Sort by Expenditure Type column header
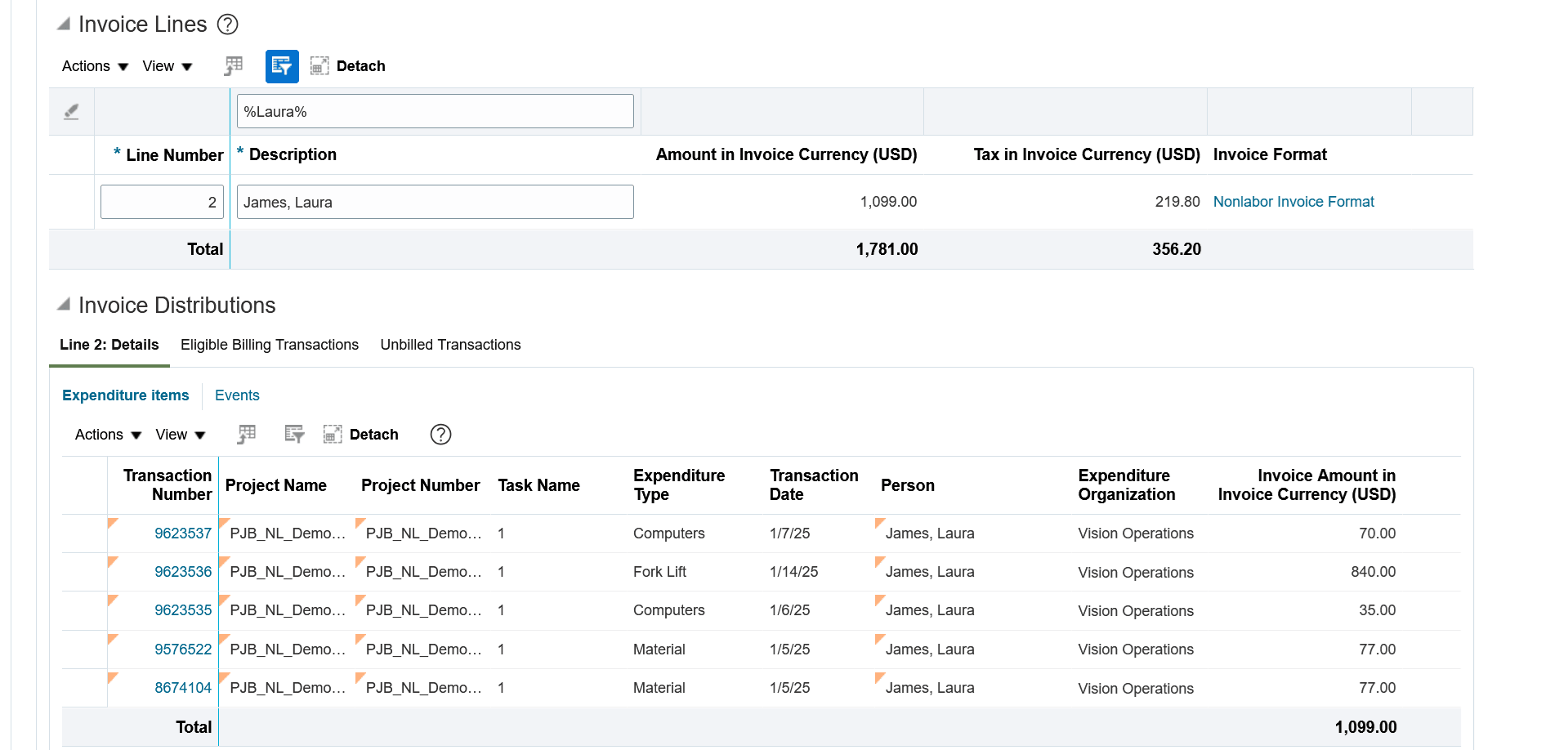Viewport: 1568px width, 750px height. click(x=679, y=485)
